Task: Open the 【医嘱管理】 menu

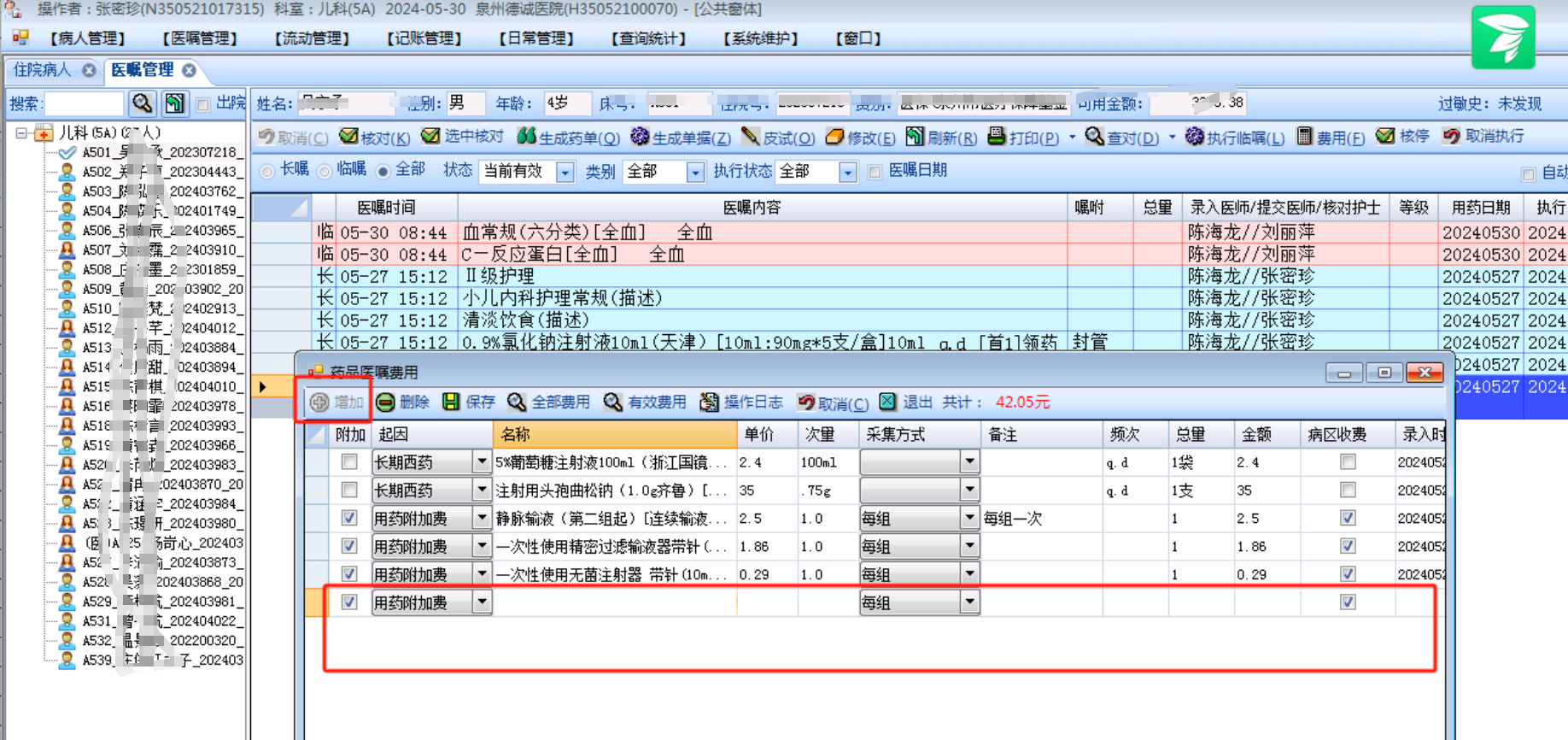Action: 200,38
